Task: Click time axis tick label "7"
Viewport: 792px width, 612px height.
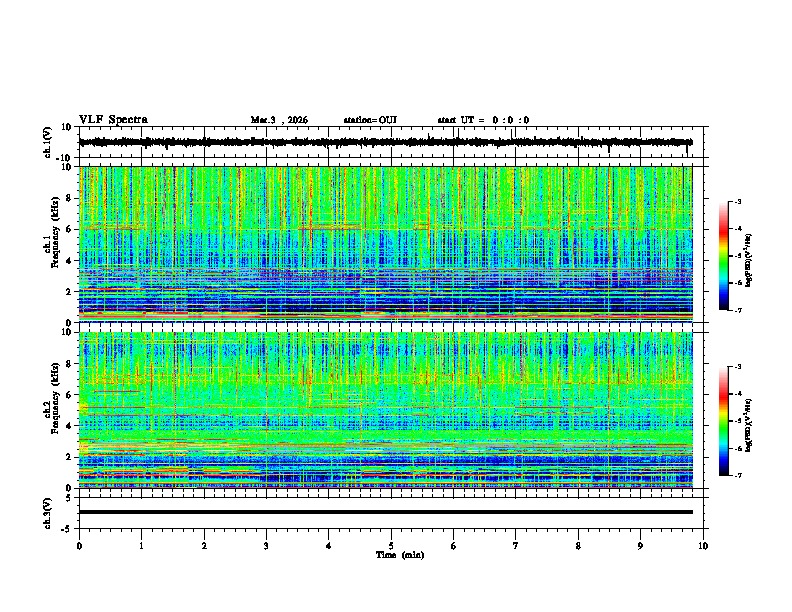Action: pos(516,546)
